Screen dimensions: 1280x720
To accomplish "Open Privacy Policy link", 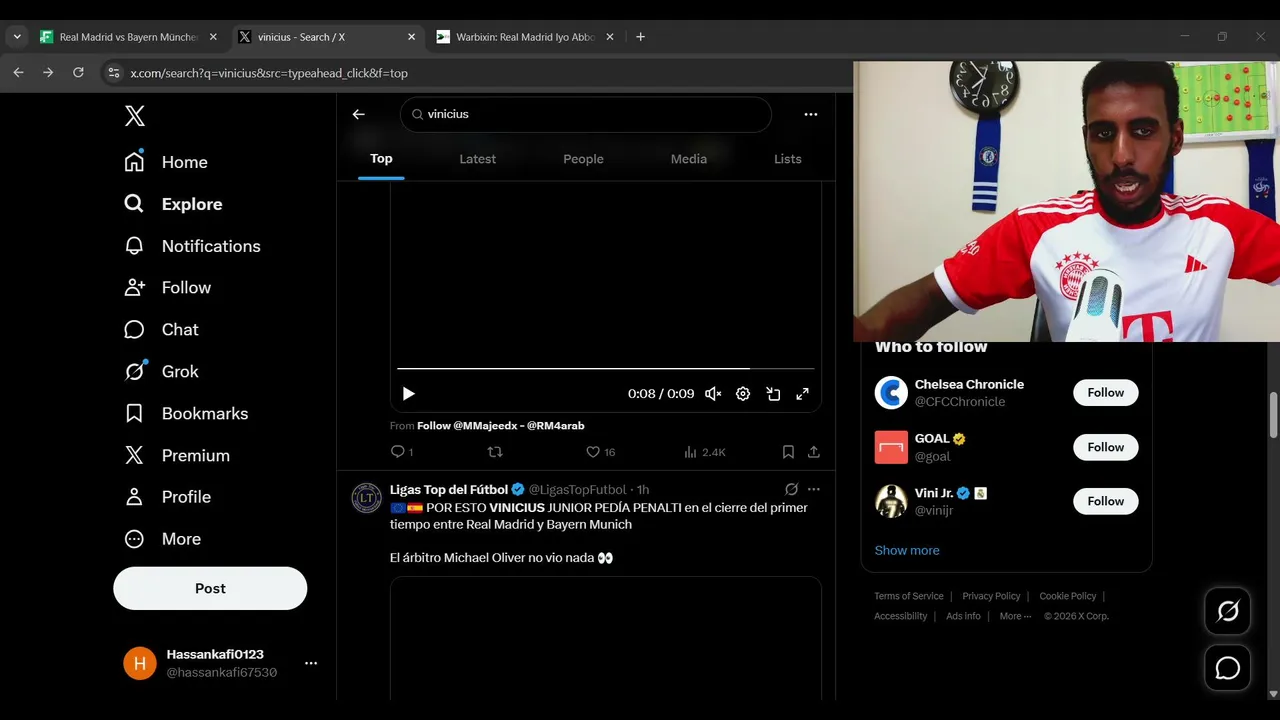I will (x=991, y=596).
